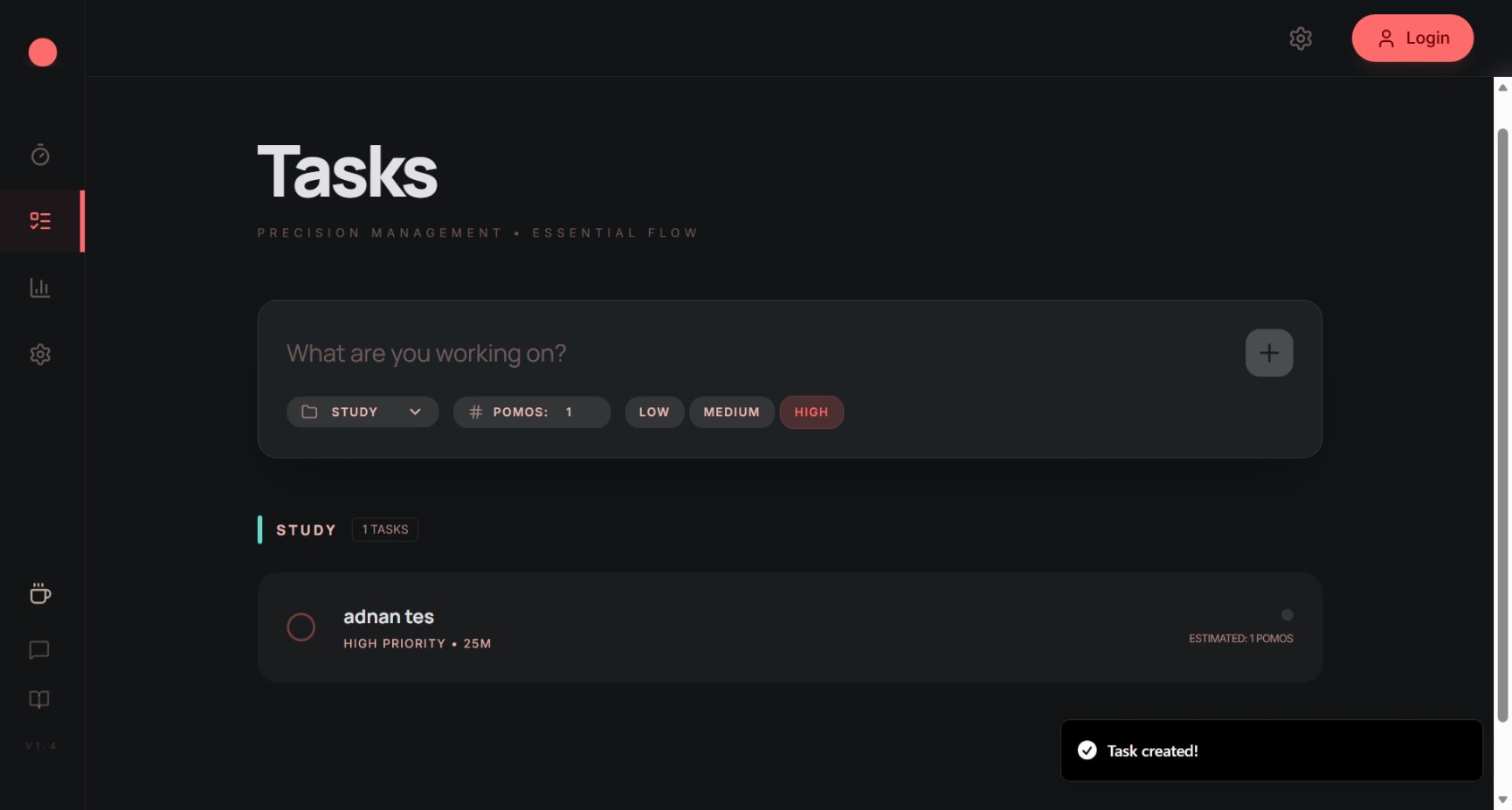The height and width of the screenshot is (810, 1512).
Task: Open the feedback chat bubble icon
Action: (x=39, y=650)
